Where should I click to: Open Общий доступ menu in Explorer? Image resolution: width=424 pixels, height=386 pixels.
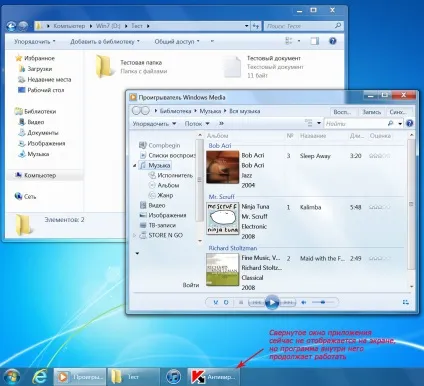pos(177,42)
